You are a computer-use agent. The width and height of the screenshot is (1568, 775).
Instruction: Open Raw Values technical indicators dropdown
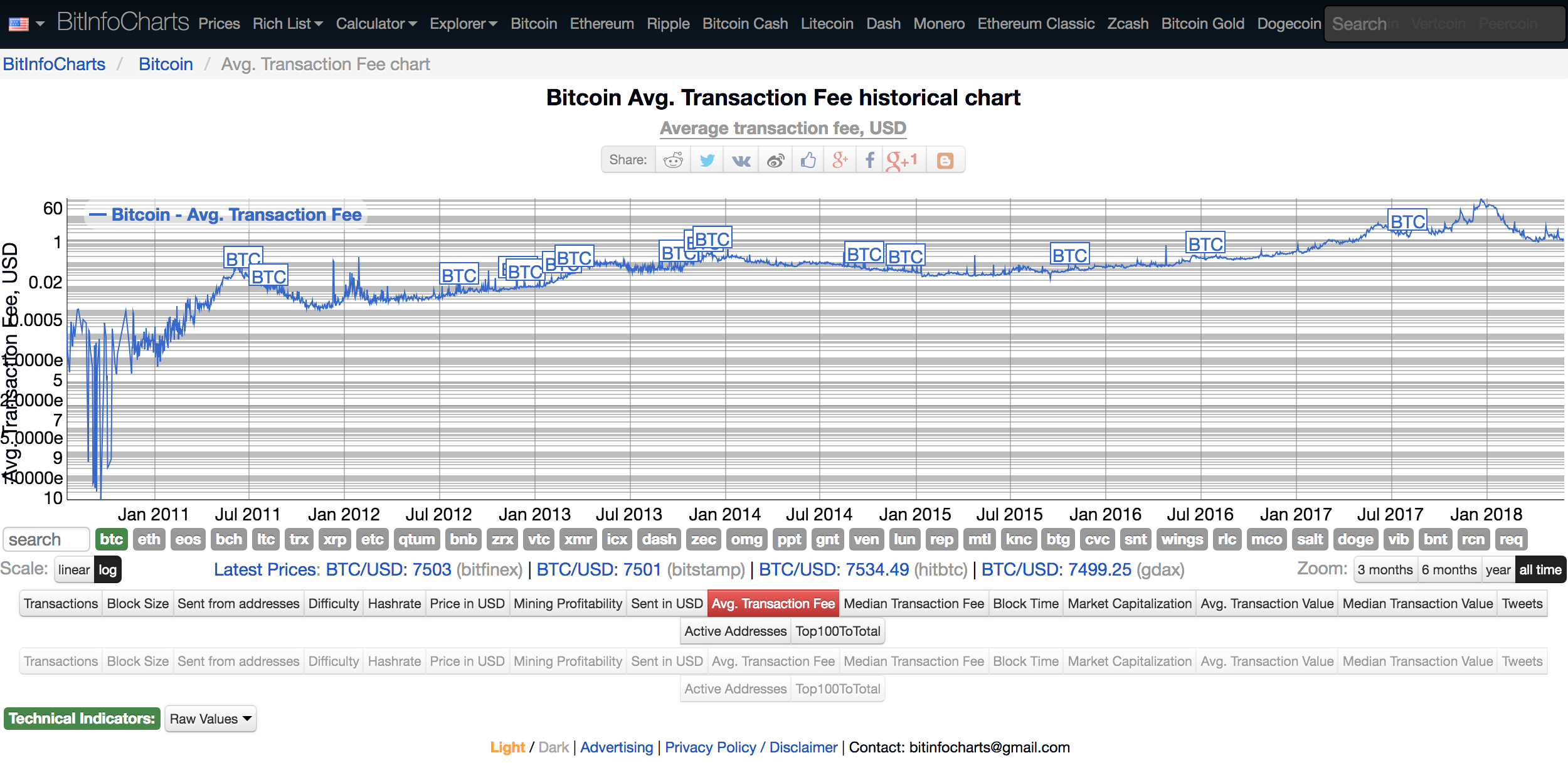coord(210,719)
